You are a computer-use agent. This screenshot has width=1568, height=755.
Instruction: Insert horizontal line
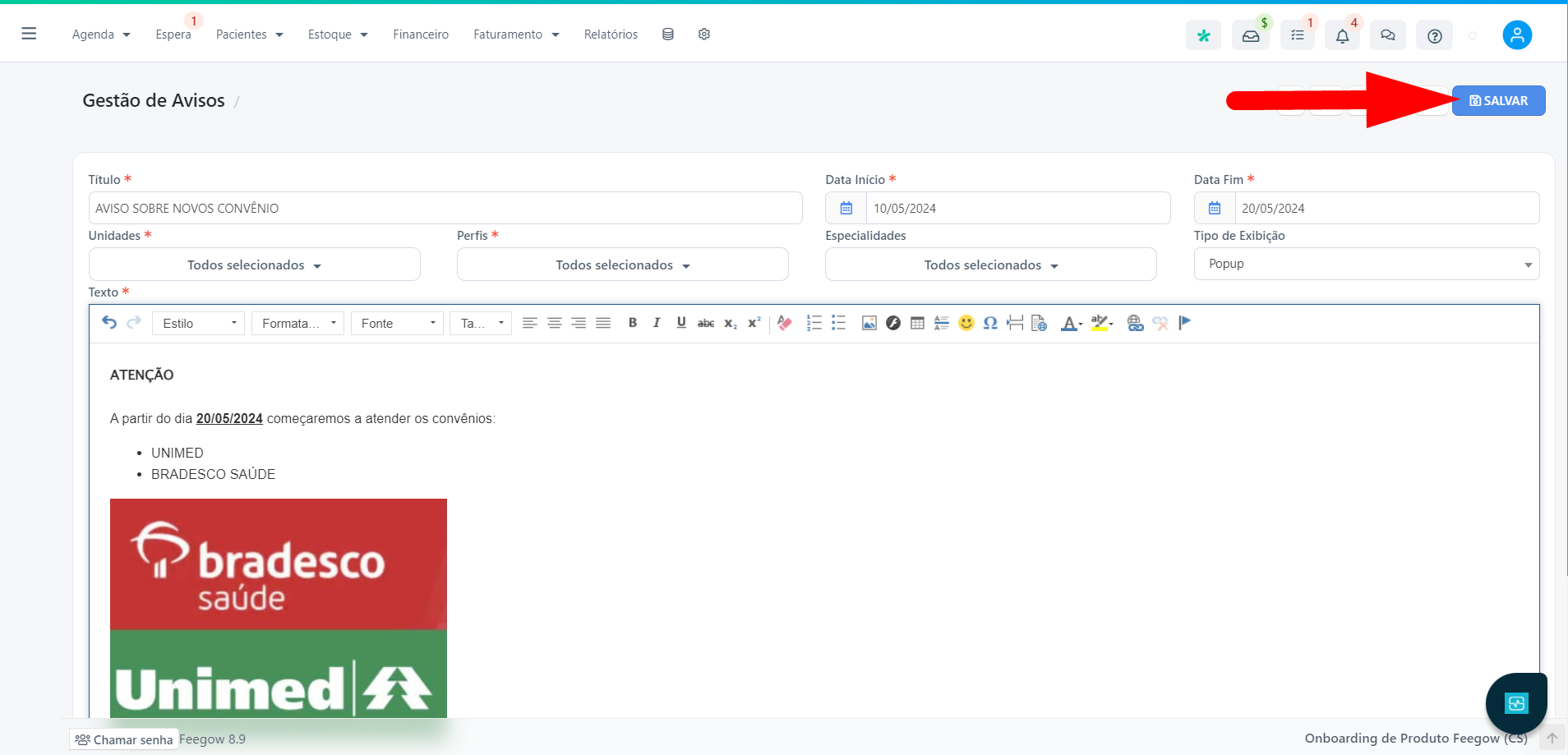pyautogui.click(x=942, y=323)
